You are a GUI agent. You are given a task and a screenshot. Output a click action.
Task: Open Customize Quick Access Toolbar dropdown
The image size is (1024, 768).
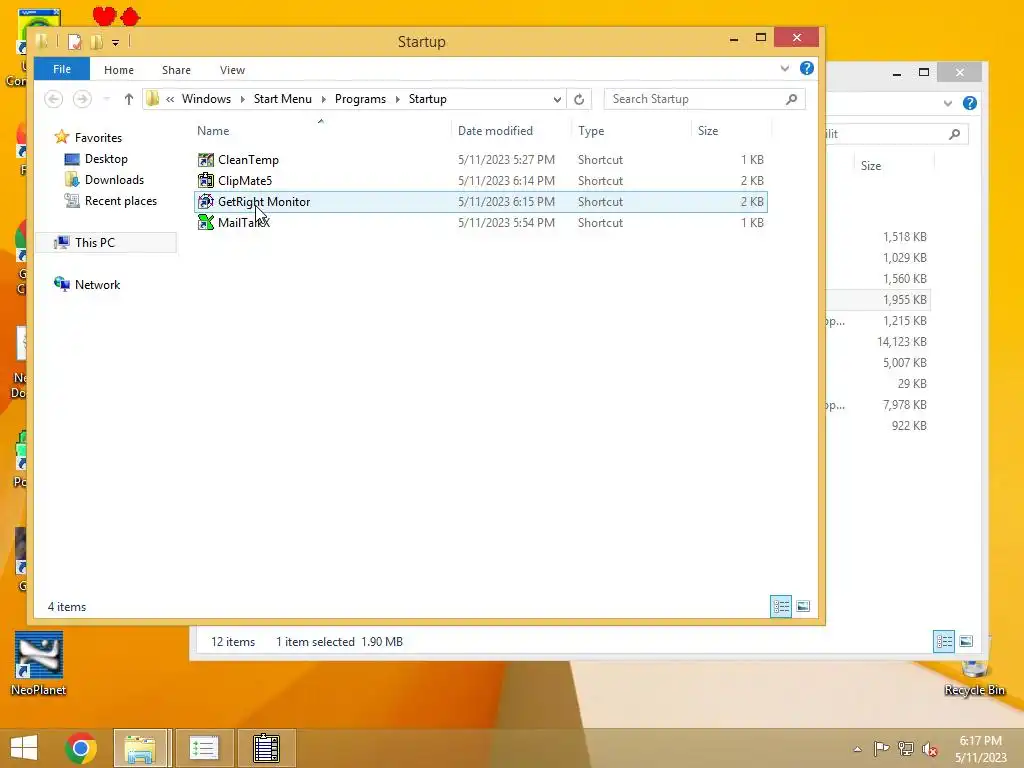click(116, 43)
